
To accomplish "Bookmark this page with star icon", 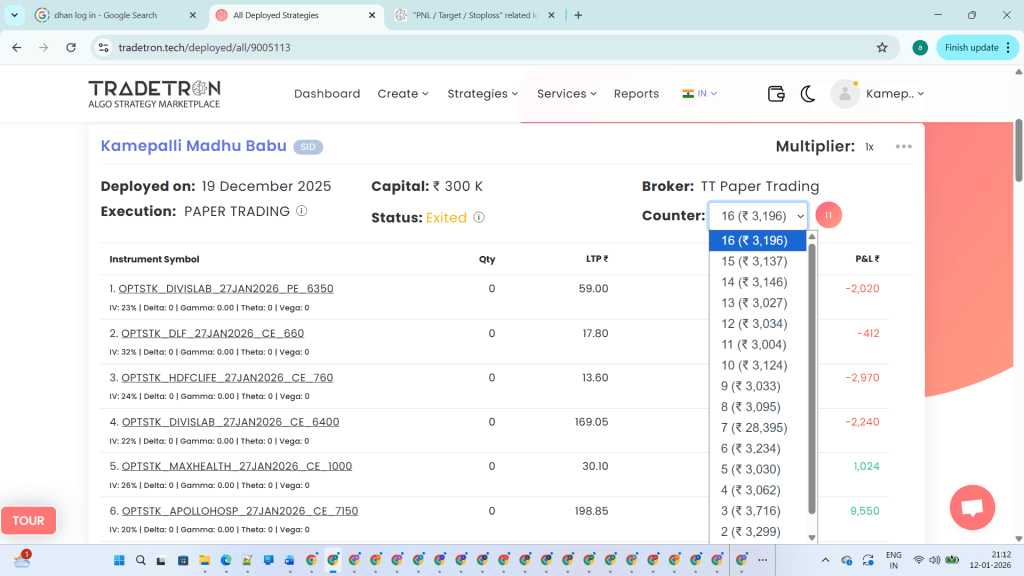I will pyautogui.click(x=881, y=47).
